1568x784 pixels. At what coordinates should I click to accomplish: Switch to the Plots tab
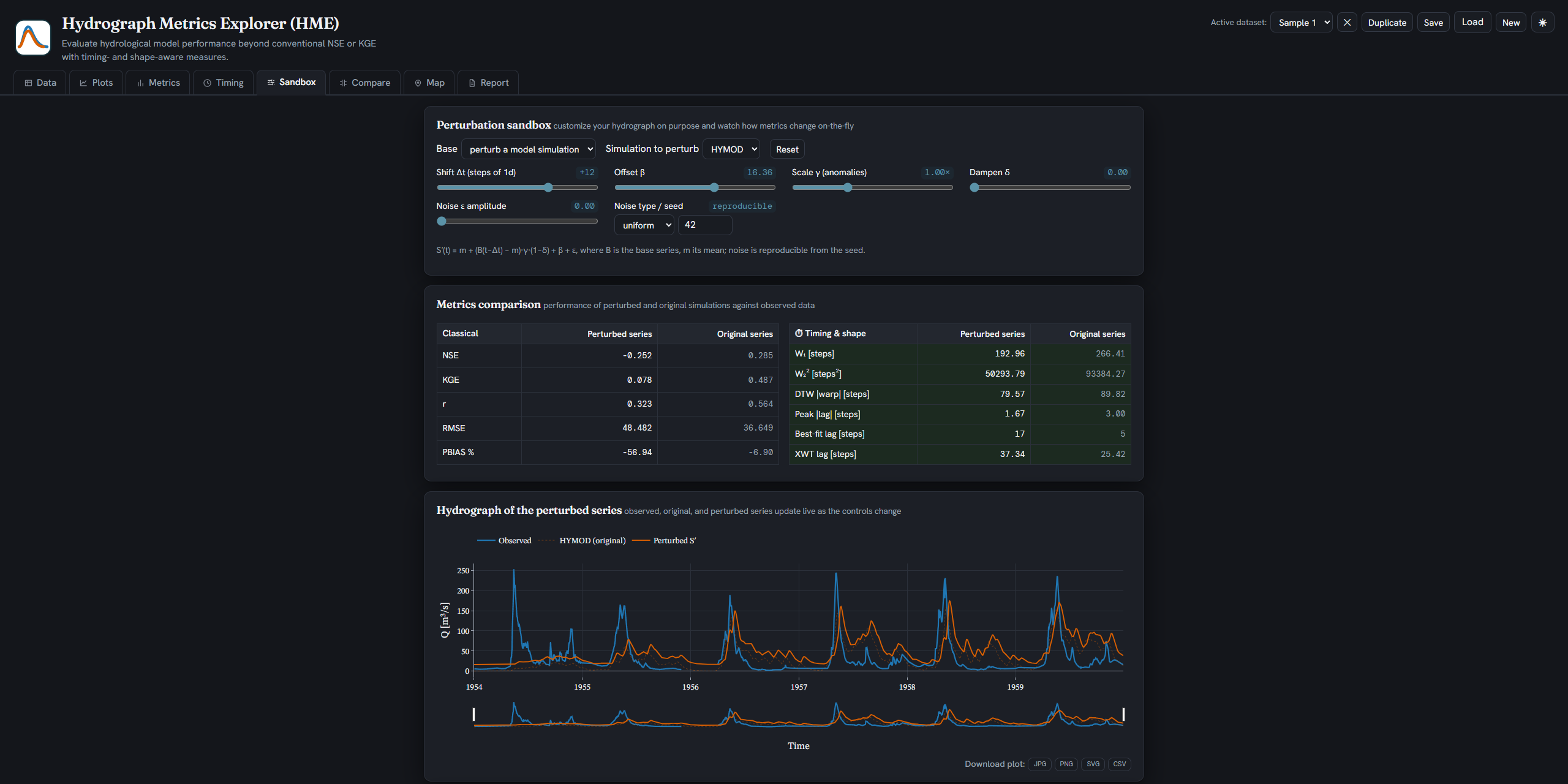pyautogui.click(x=96, y=83)
